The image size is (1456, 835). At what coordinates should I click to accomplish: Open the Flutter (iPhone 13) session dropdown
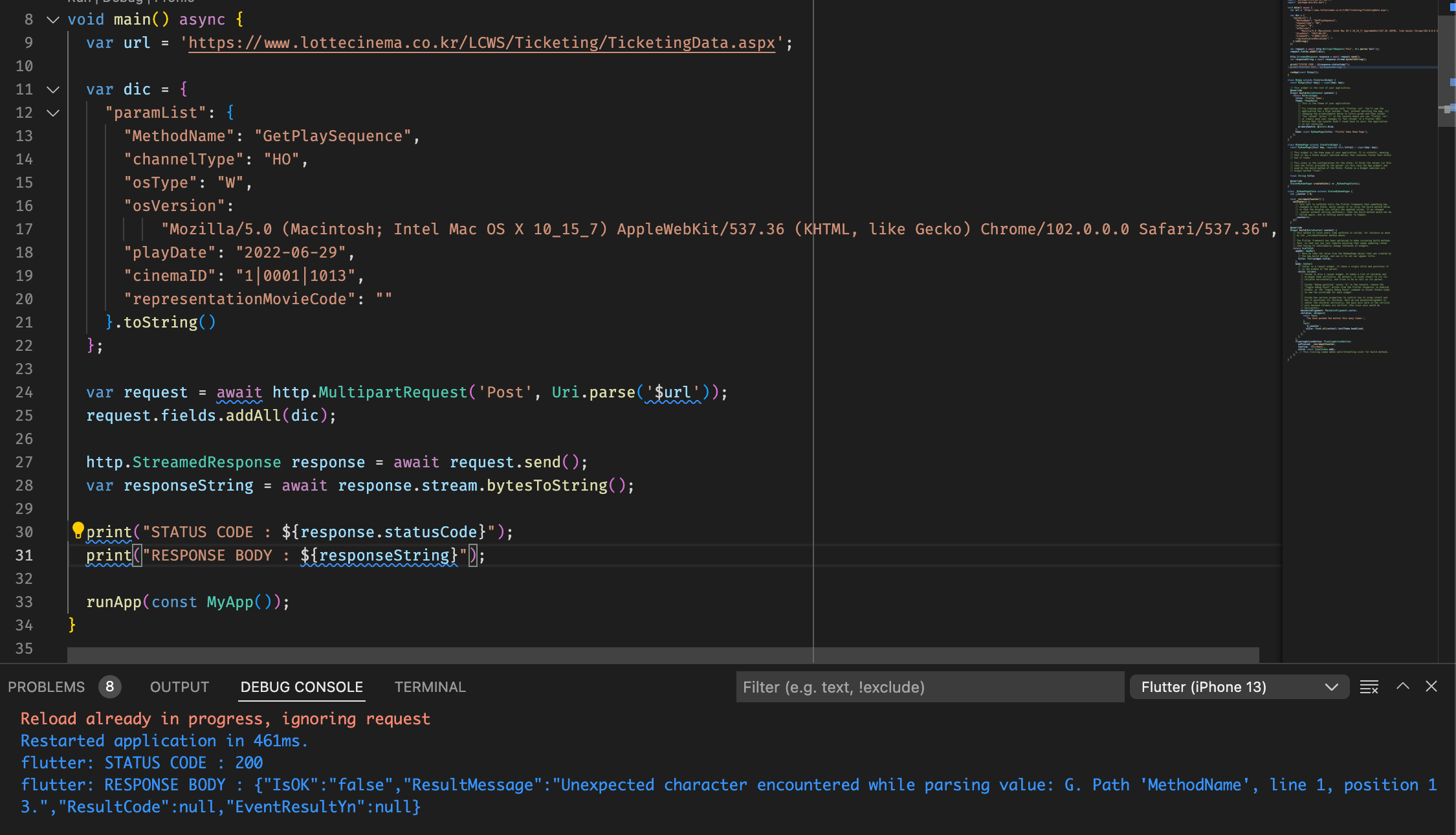tap(1239, 687)
